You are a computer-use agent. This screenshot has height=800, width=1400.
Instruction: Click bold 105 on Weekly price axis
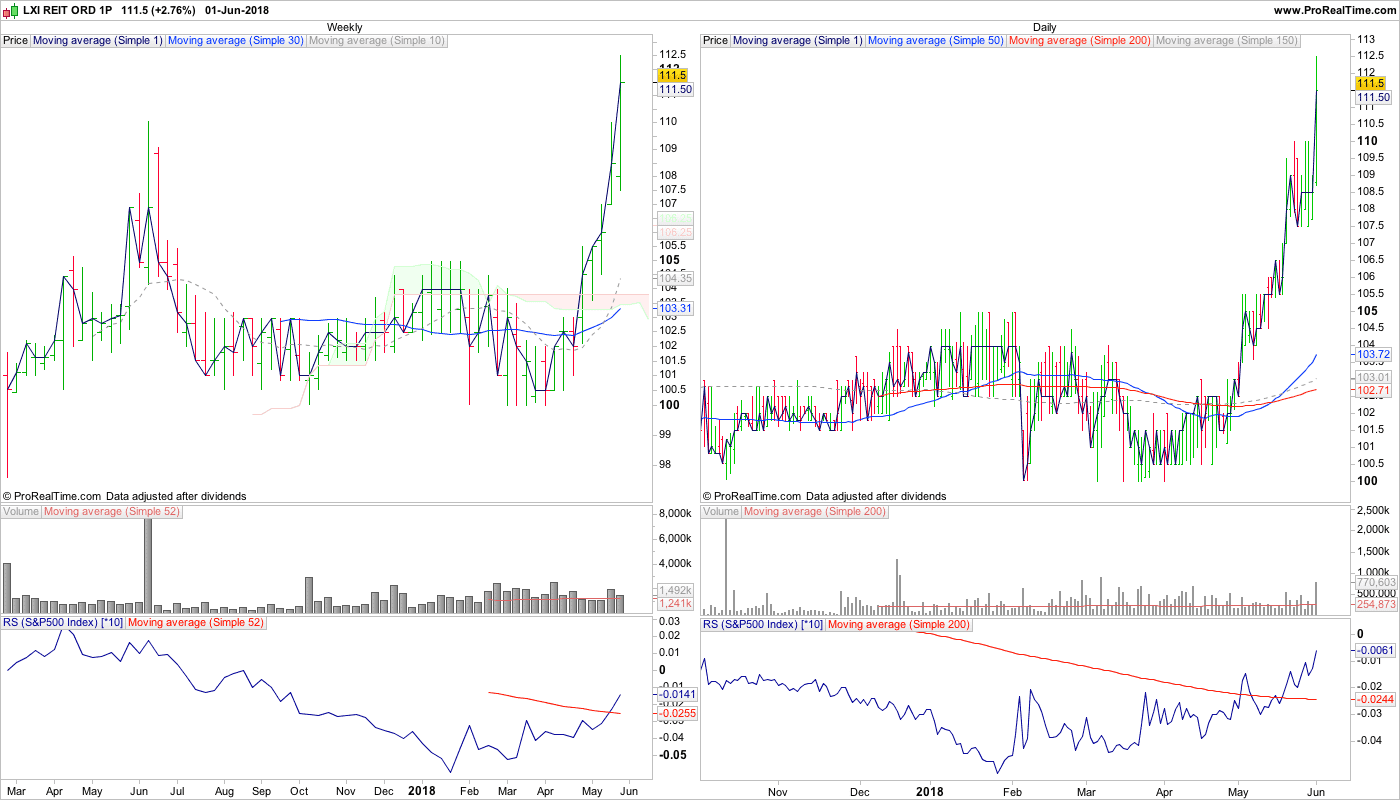point(669,259)
